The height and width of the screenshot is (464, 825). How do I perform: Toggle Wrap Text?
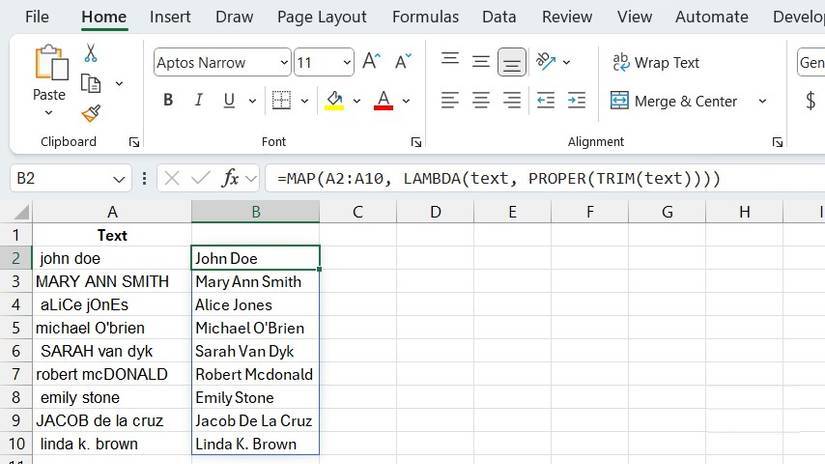656,63
